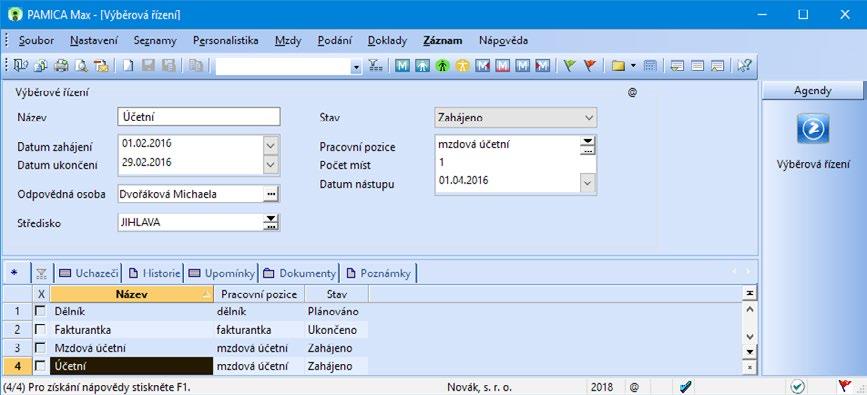
Task: Click the green person toolbar icon
Action: click(442, 66)
